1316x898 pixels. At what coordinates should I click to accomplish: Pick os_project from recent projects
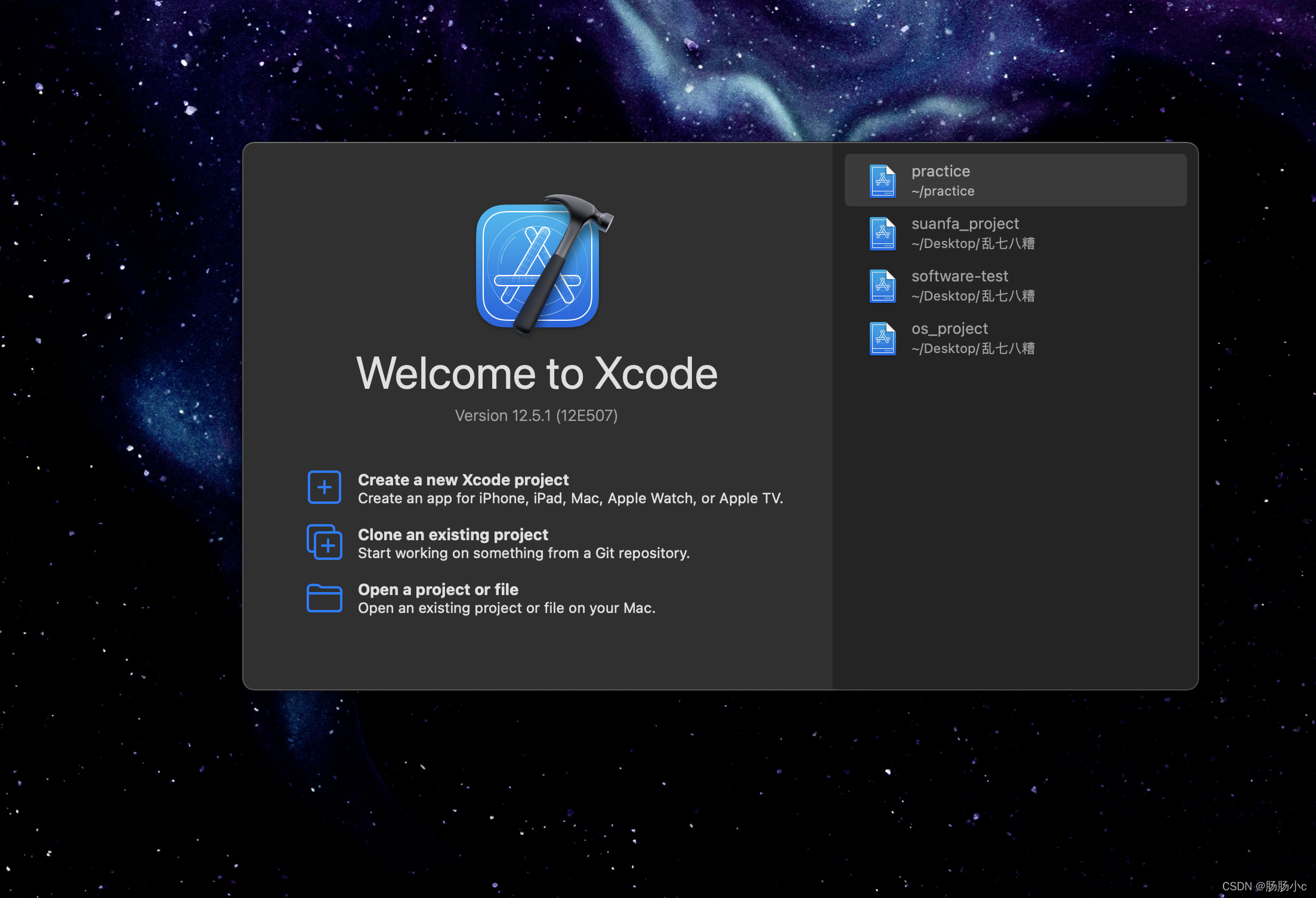(1015, 337)
